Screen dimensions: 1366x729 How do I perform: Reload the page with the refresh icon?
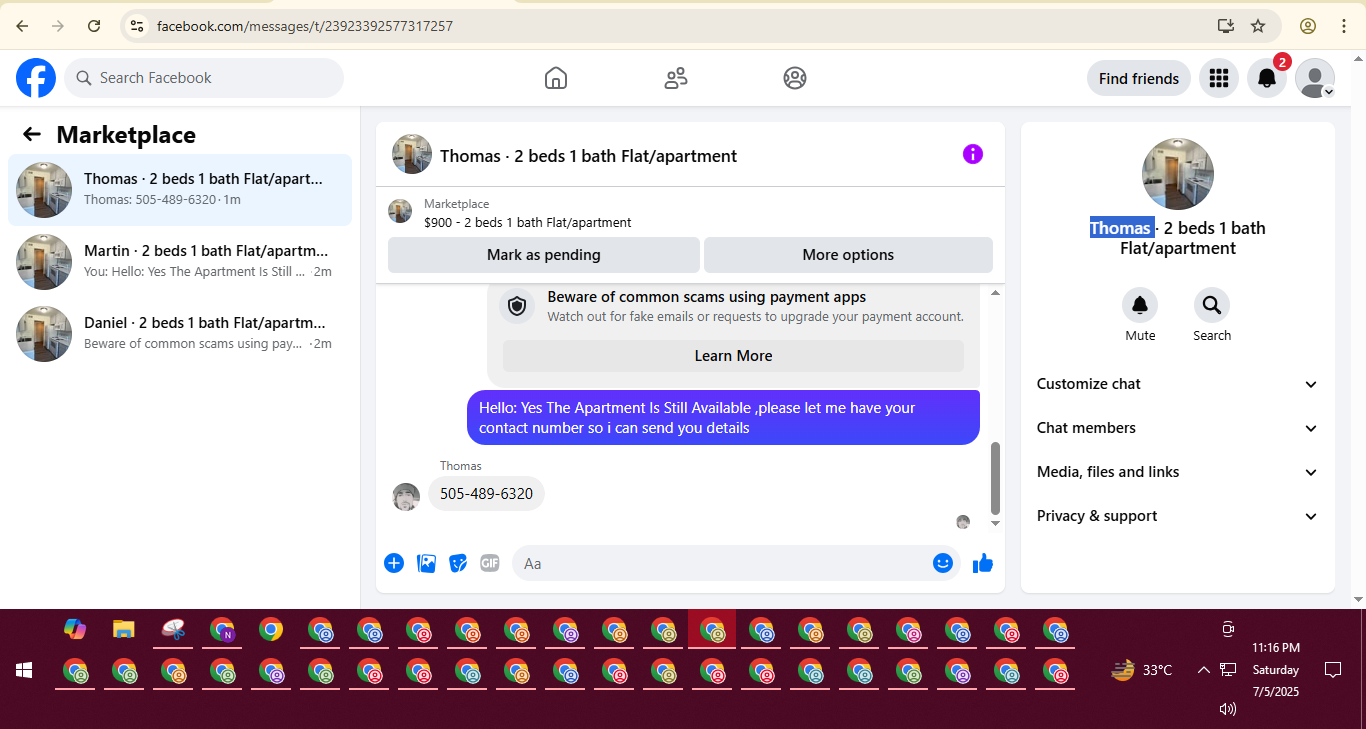coord(94,26)
